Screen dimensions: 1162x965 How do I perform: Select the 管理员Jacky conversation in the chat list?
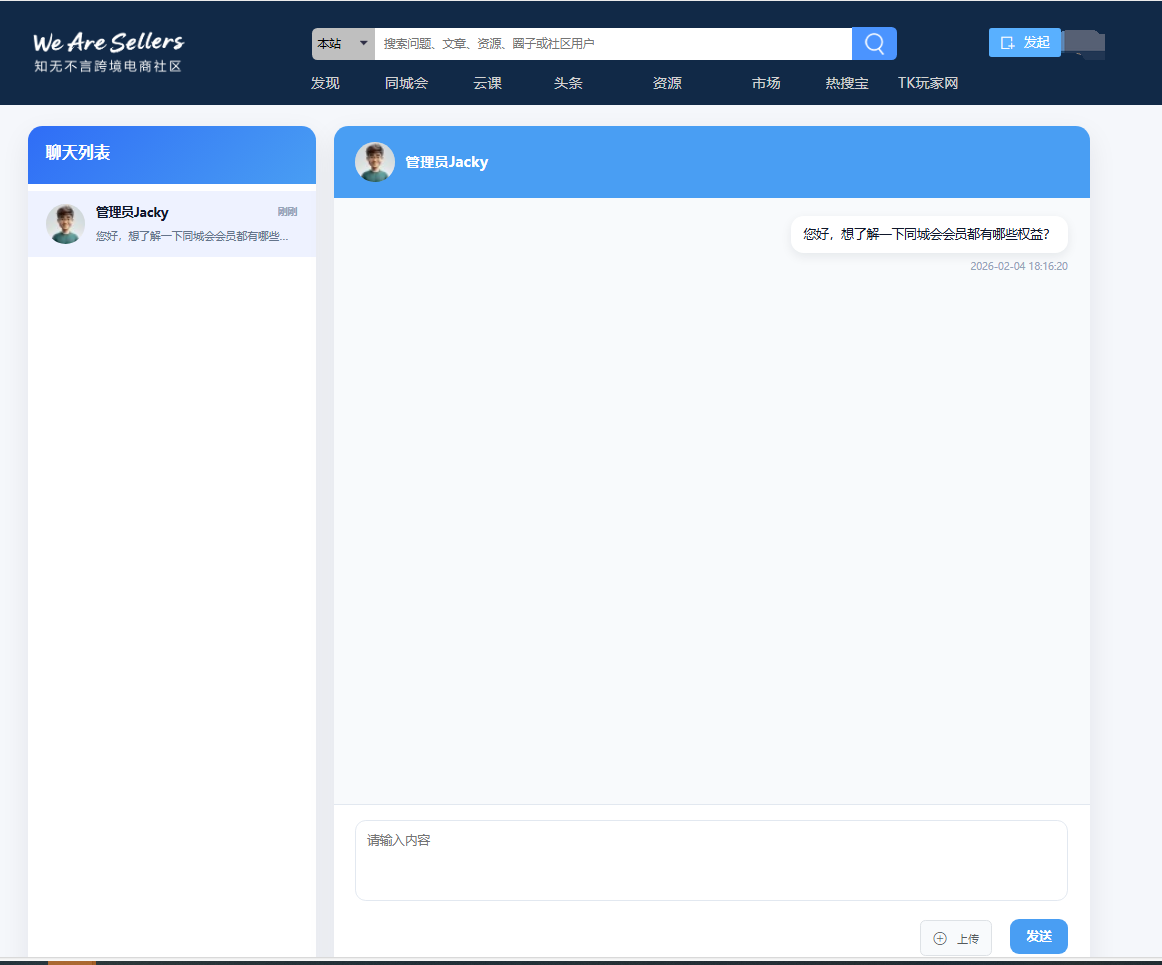(x=190, y=224)
